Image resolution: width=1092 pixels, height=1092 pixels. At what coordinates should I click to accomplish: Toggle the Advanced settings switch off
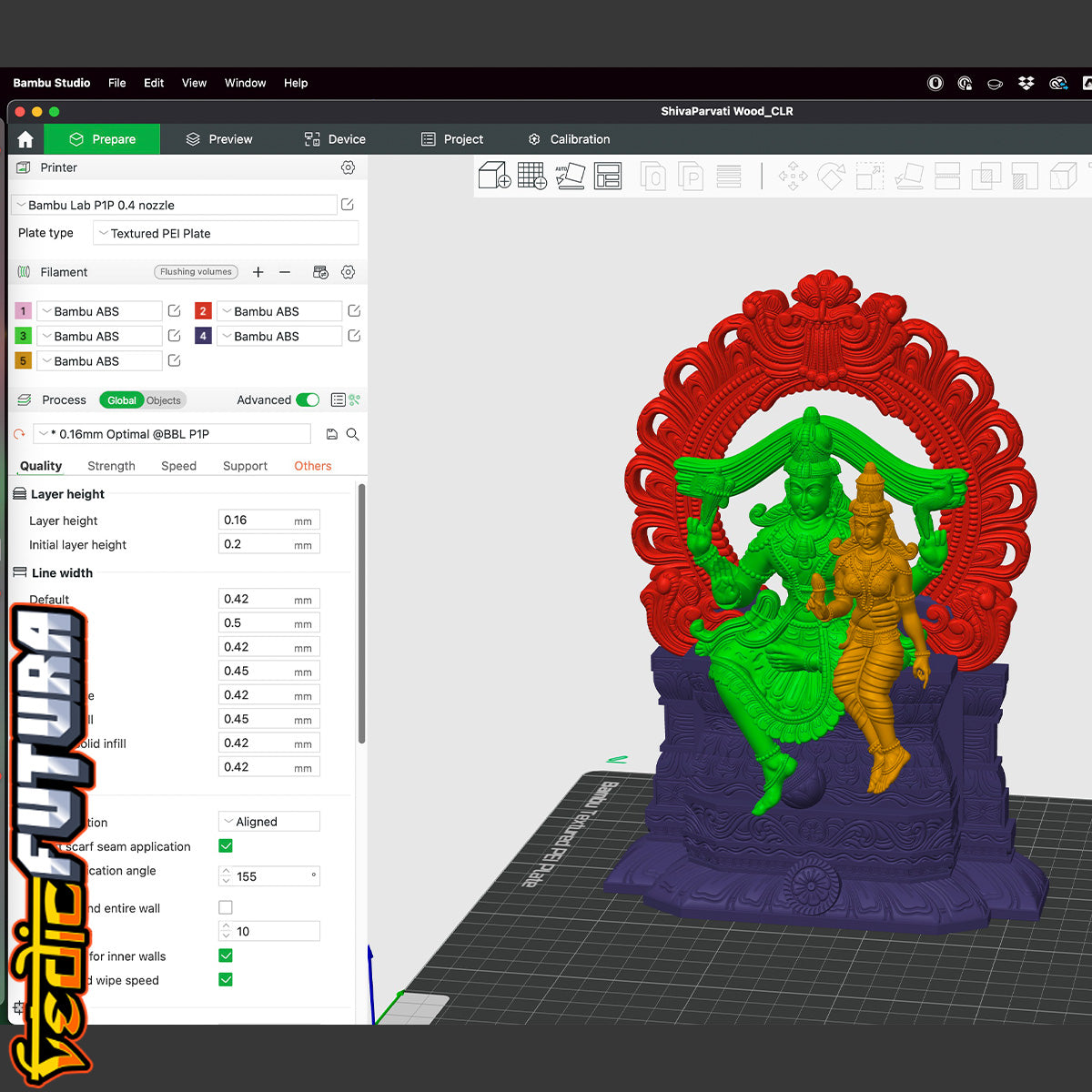[x=308, y=400]
